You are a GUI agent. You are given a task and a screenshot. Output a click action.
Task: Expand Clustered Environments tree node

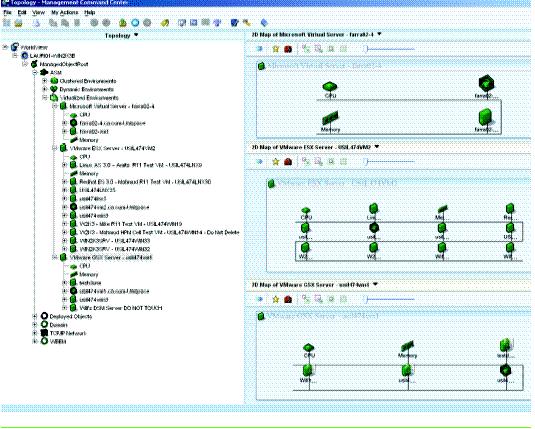(44, 81)
